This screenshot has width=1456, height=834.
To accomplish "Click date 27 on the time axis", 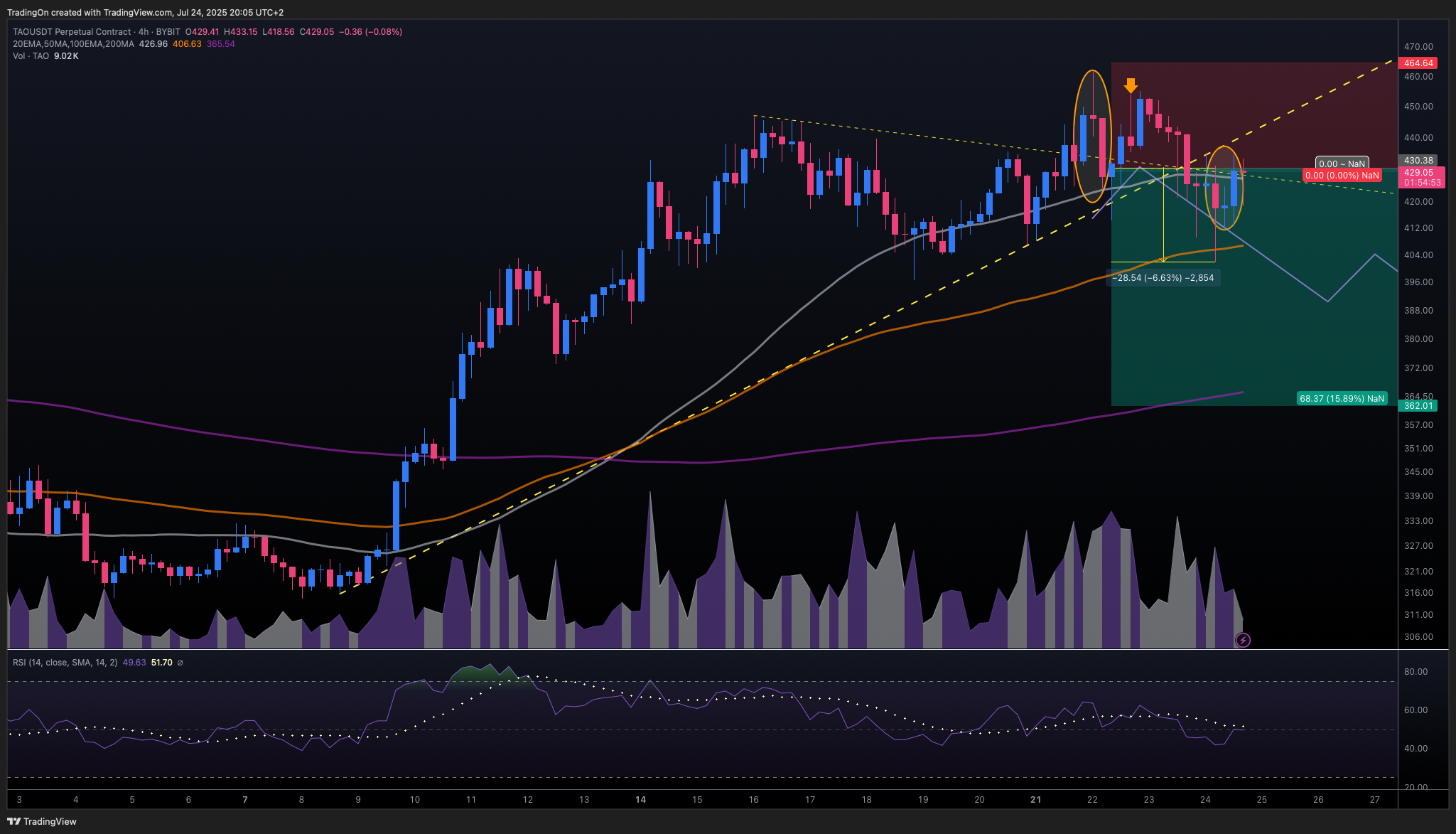I will [1375, 800].
